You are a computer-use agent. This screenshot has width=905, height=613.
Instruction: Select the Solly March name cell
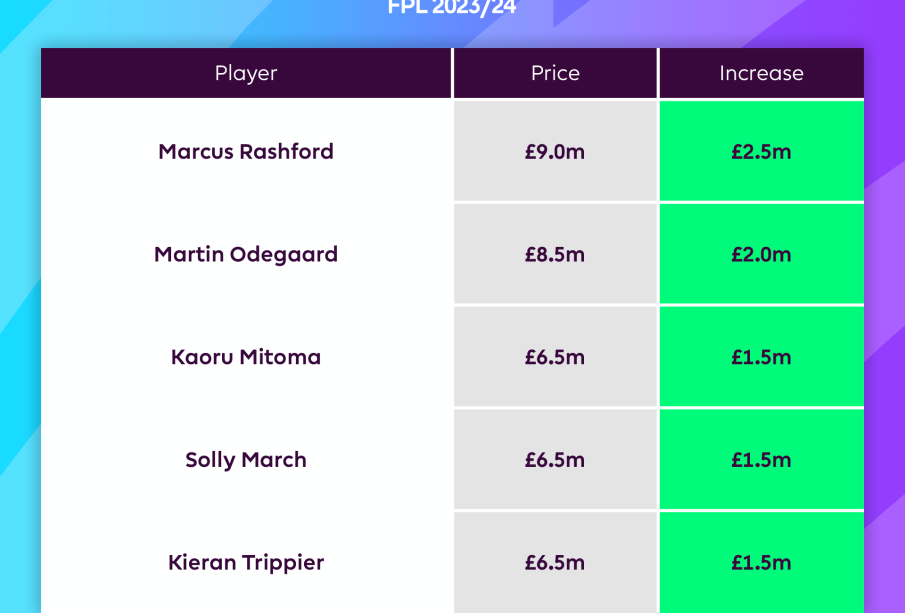[x=246, y=460]
